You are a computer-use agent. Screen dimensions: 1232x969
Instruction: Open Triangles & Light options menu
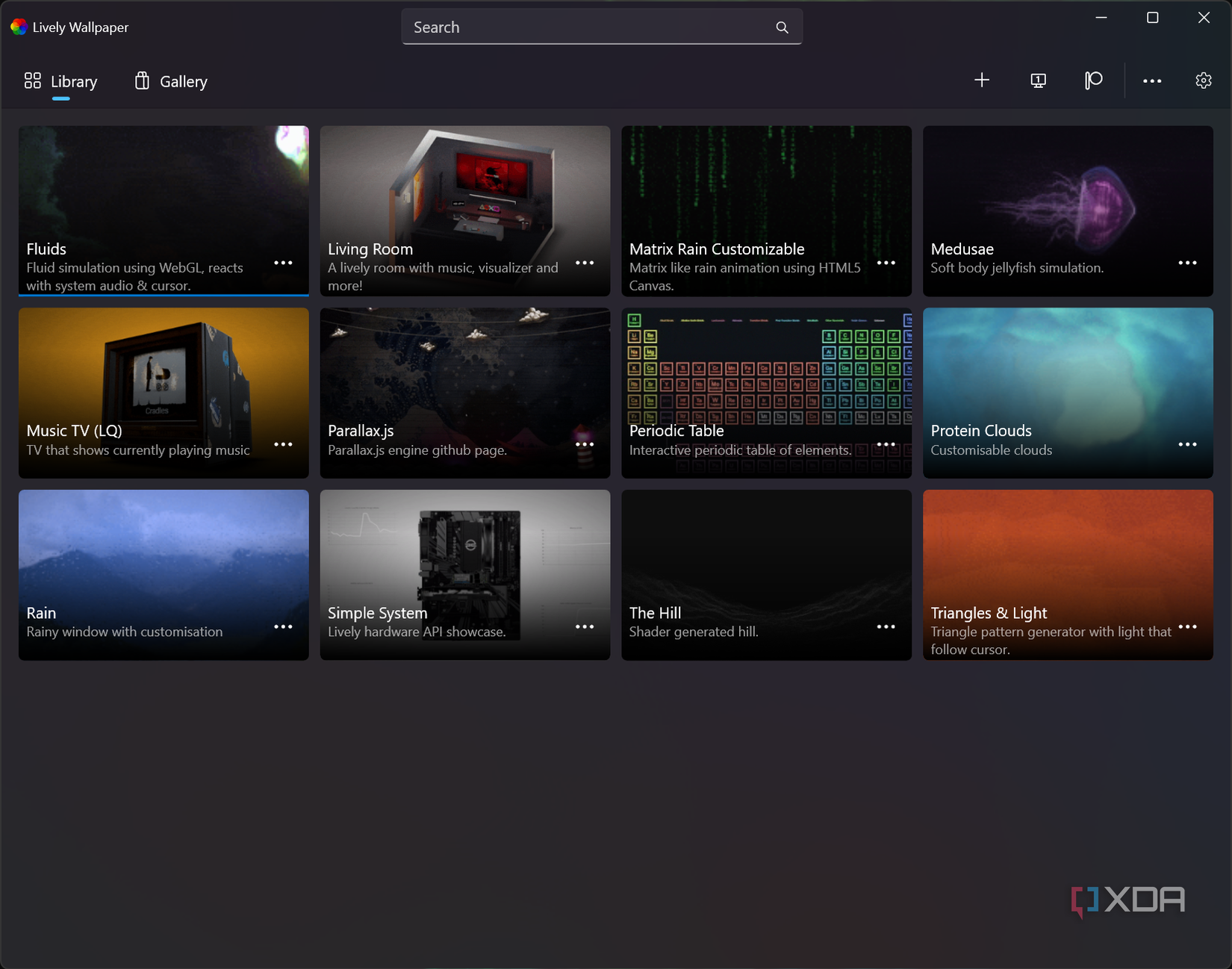1187,626
